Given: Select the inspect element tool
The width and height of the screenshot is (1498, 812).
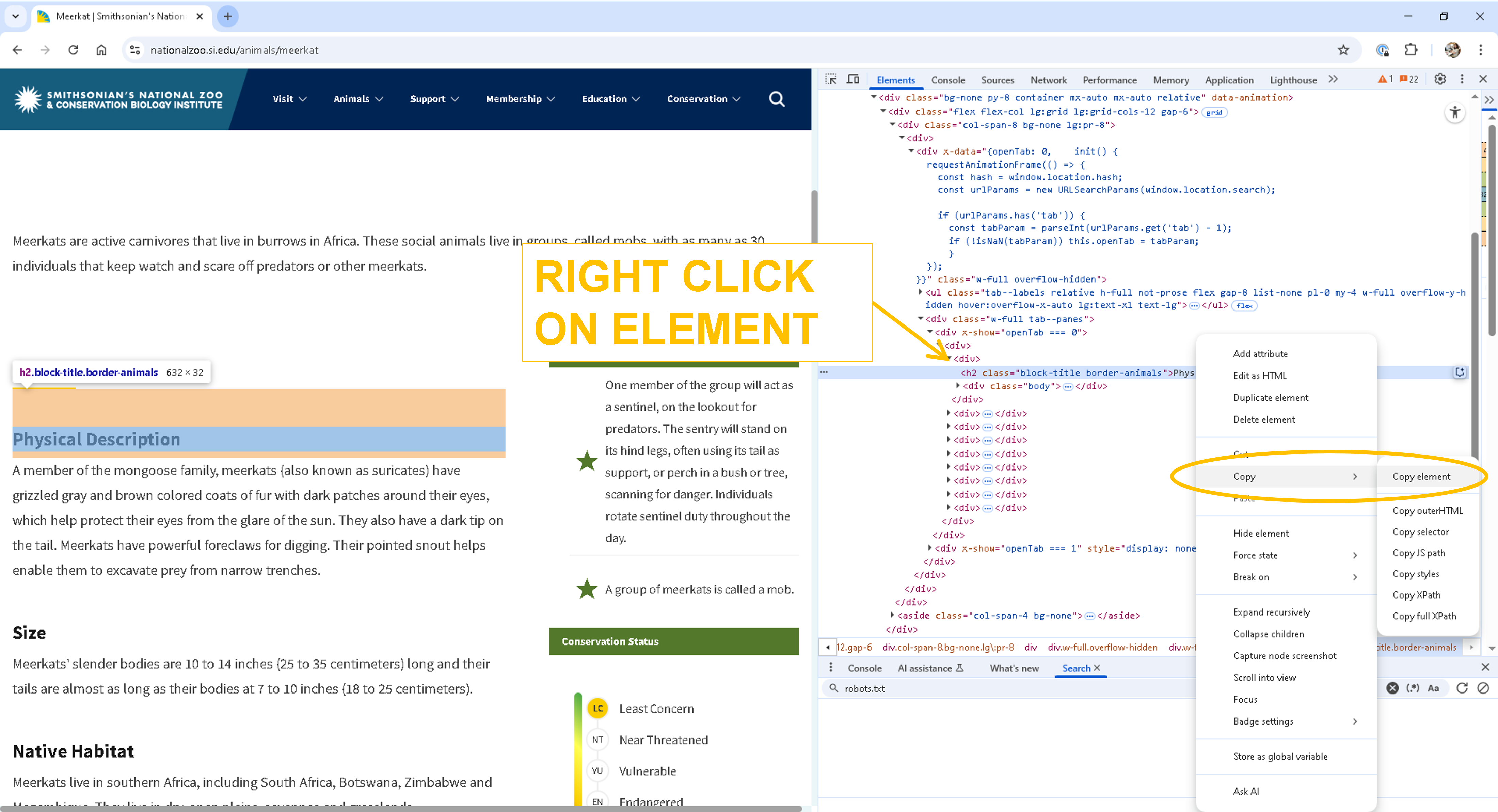Looking at the screenshot, I should [832, 79].
